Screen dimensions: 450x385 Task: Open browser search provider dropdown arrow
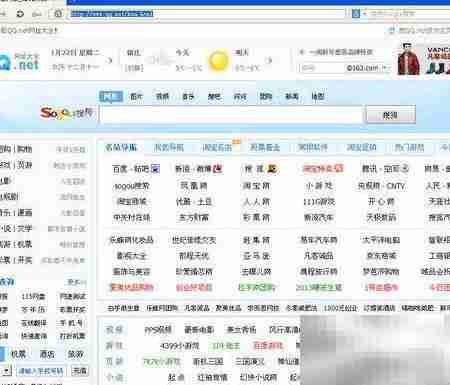click(365, 14)
